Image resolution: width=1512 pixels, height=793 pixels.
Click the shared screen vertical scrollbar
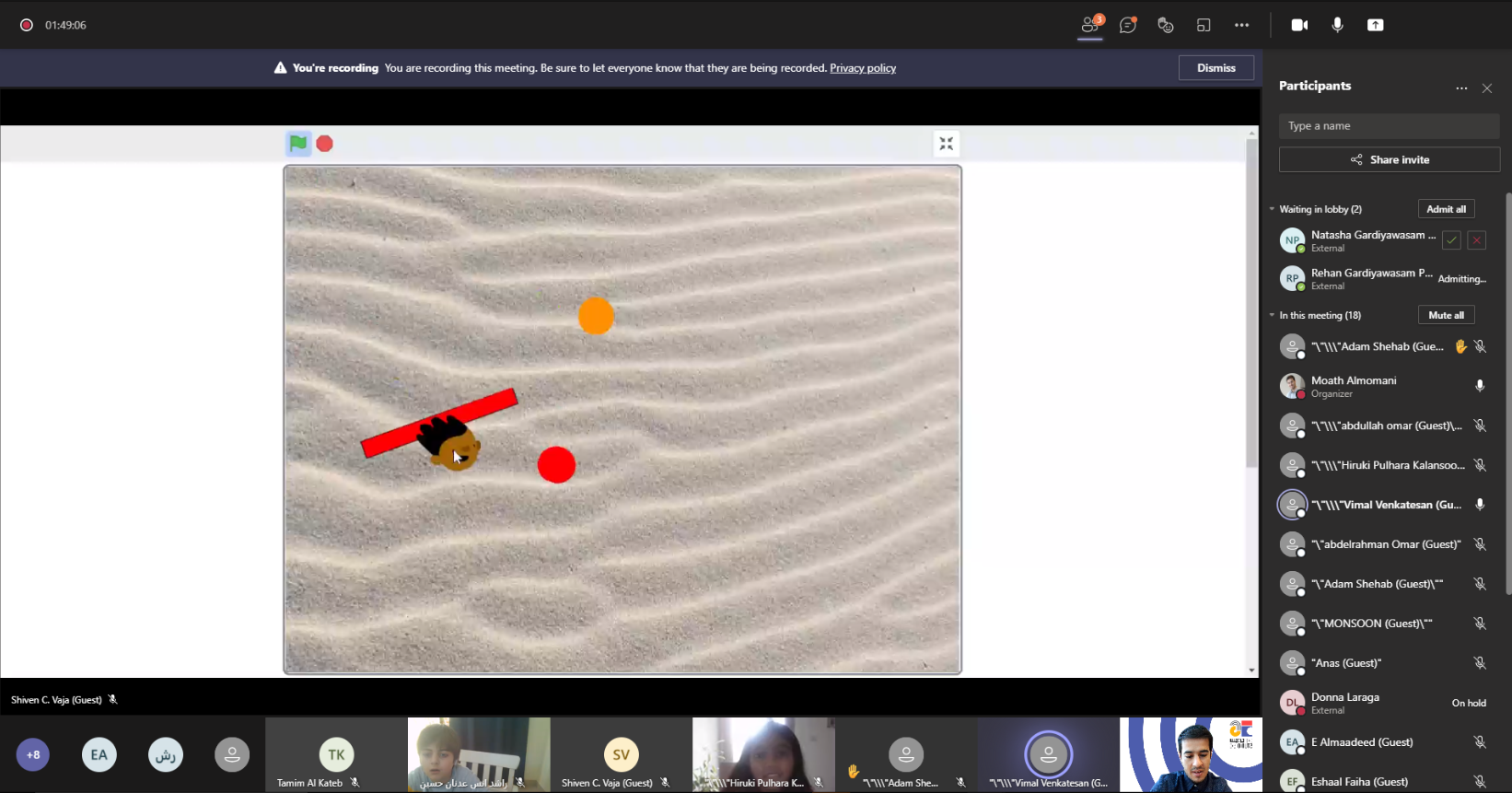(x=1251, y=304)
